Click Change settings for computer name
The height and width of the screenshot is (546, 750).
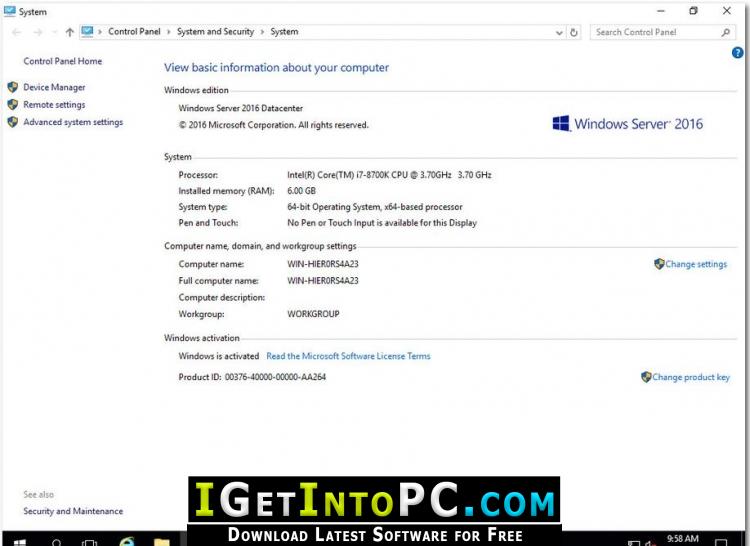[696, 264]
